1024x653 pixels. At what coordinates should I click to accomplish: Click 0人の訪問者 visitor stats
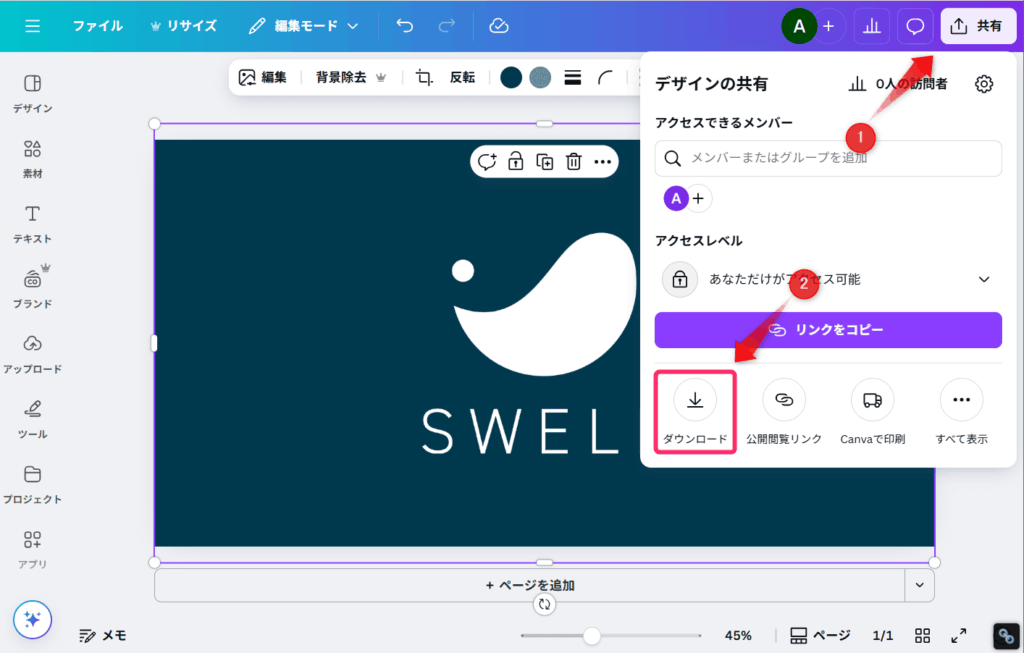click(898, 84)
